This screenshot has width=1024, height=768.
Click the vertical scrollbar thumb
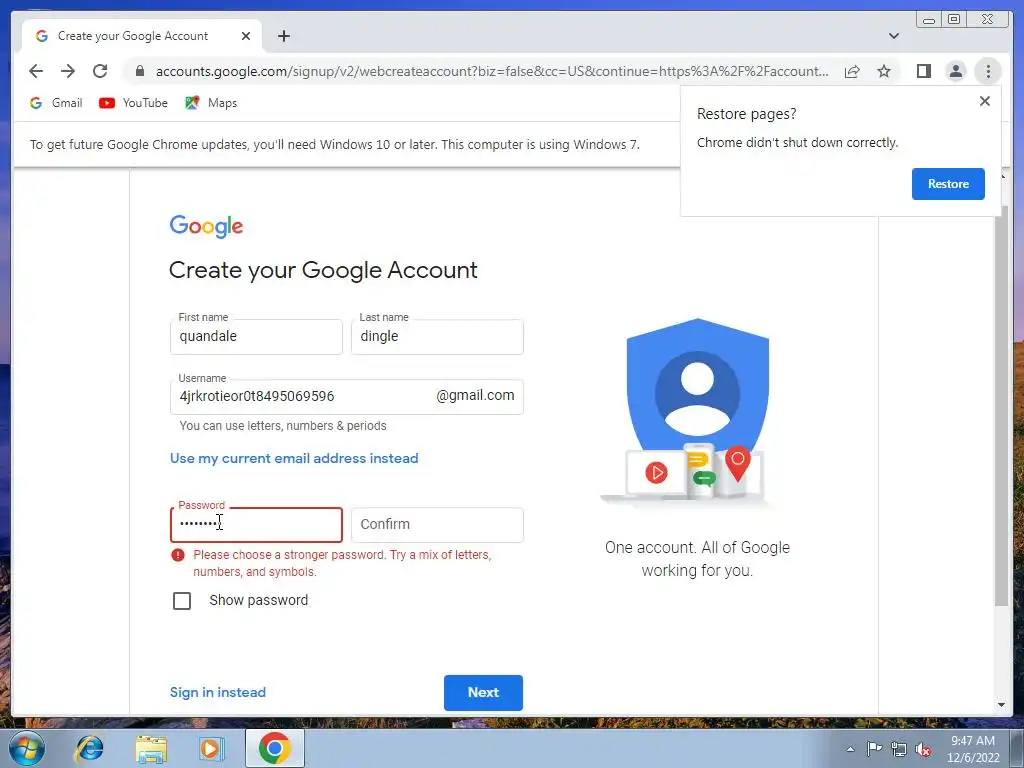tap(1002, 405)
